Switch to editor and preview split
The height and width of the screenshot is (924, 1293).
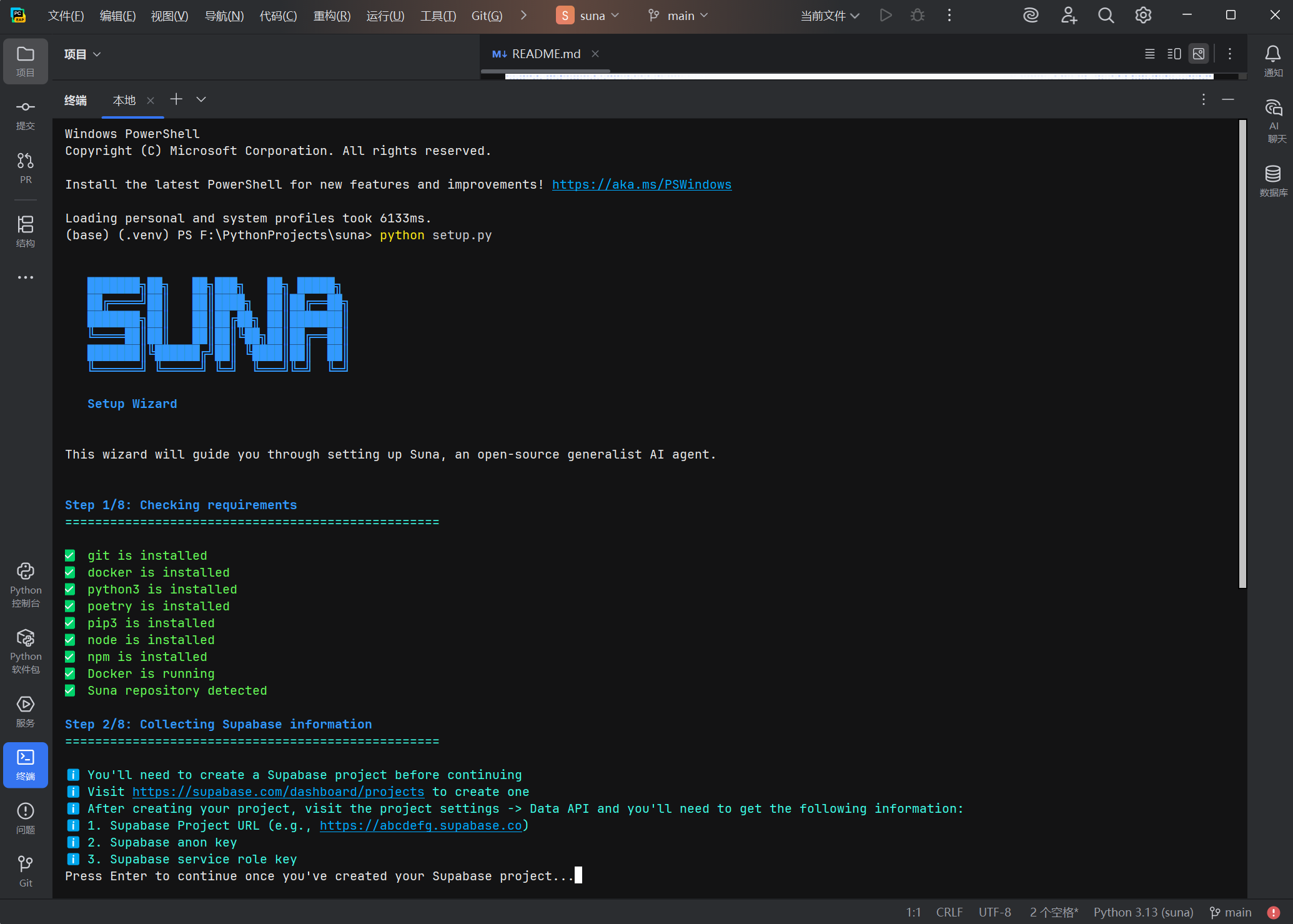click(1174, 54)
